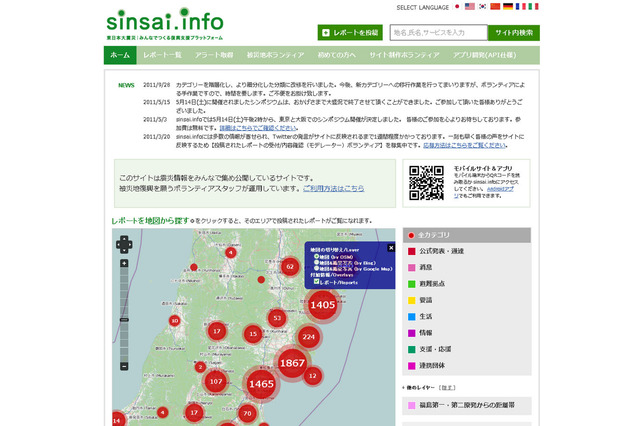Screen dimensions: 640x426
Task: Filter map by 情報 purple category
Action: click(467, 333)
